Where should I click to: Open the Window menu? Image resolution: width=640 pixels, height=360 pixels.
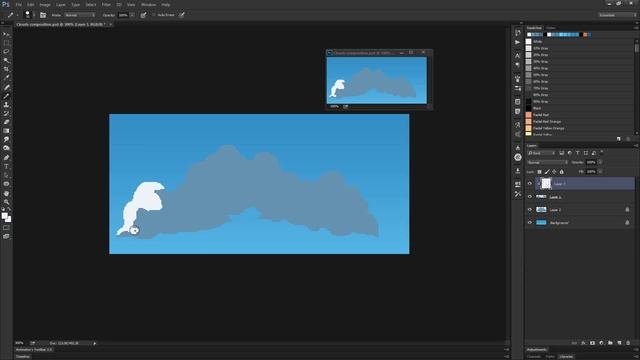coord(148,4)
